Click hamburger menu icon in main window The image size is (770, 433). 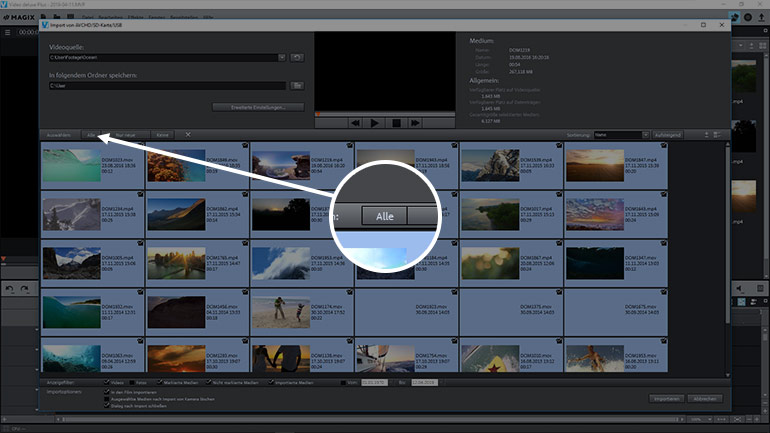click(x=7, y=32)
